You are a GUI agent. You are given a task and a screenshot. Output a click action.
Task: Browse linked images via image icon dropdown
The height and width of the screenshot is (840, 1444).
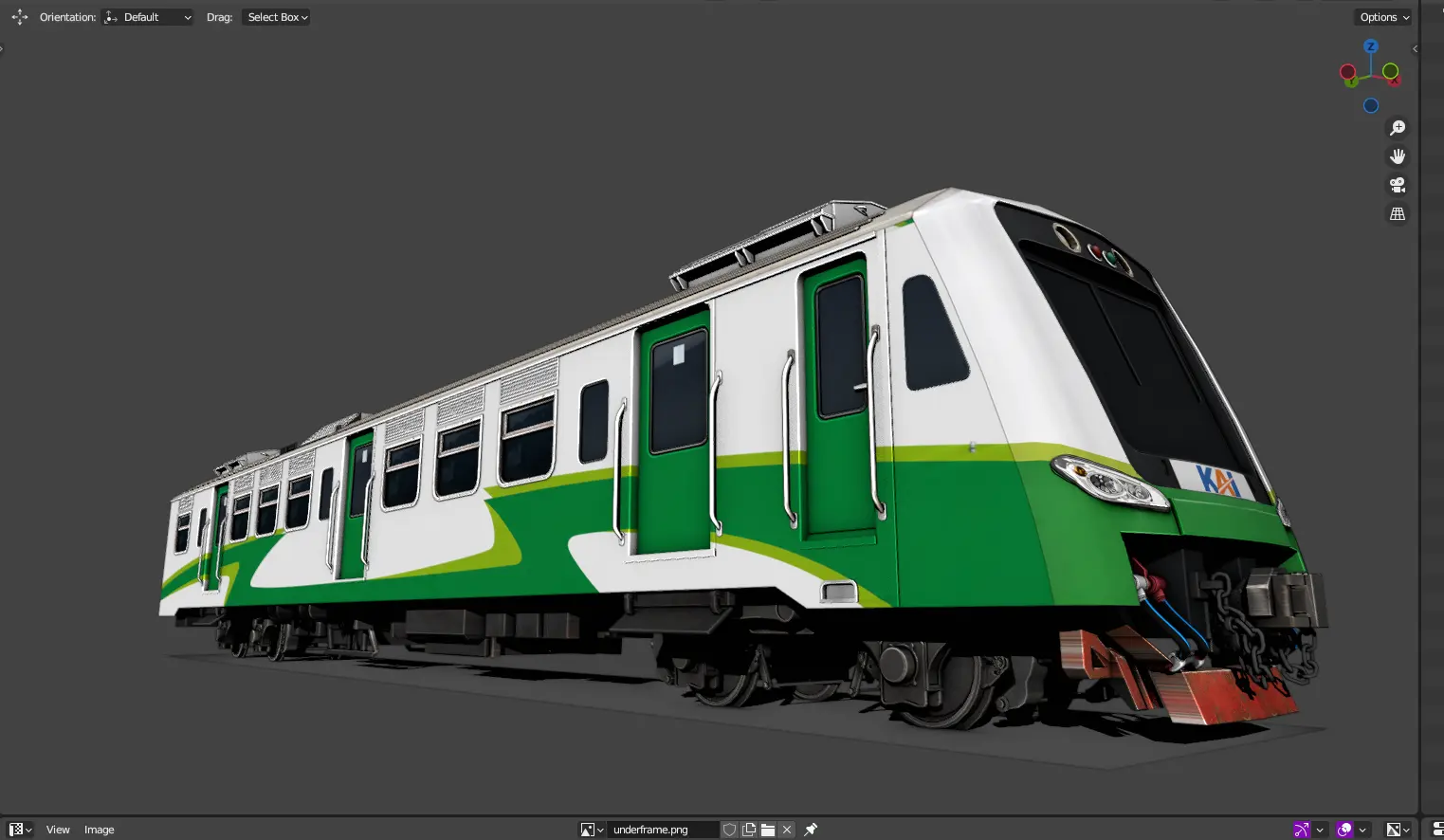tap(592, 830)
